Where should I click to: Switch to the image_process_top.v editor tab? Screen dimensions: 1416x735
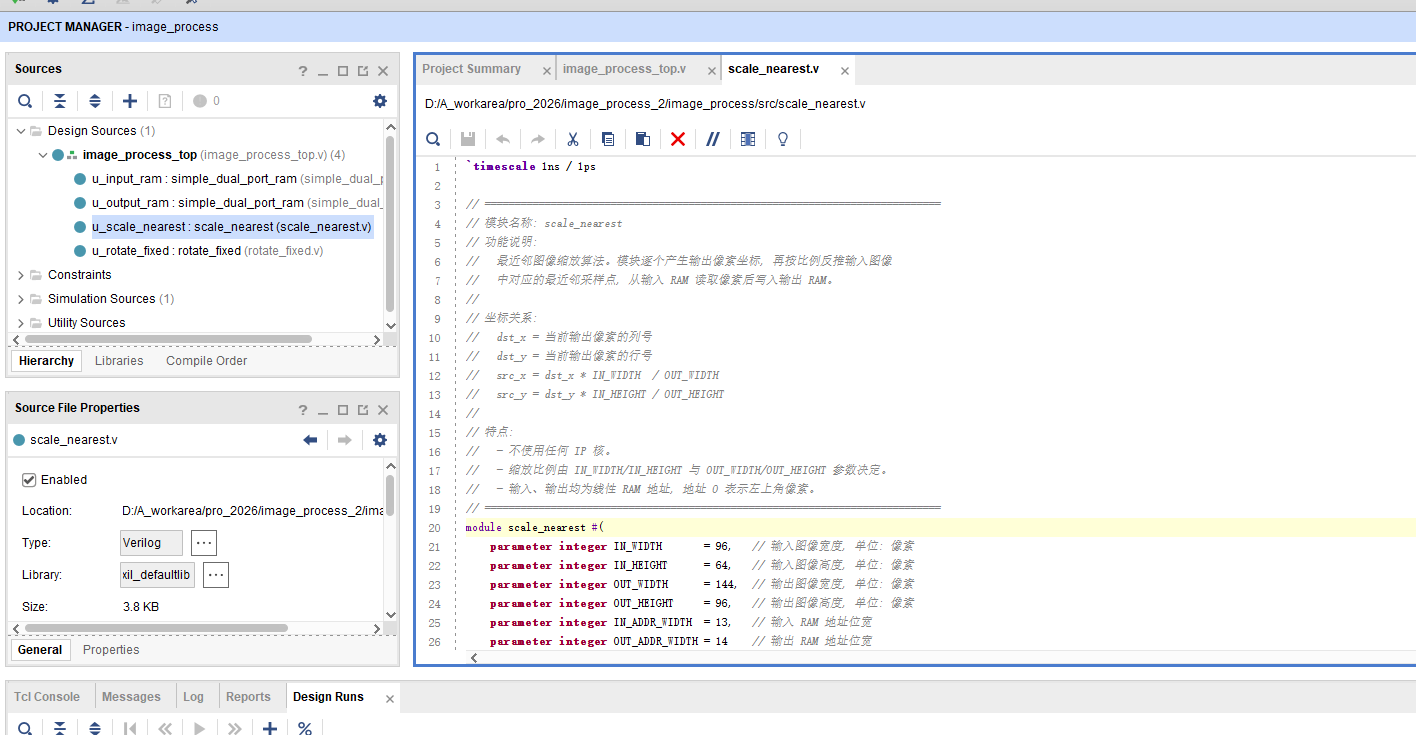click(x=624, y=69)
